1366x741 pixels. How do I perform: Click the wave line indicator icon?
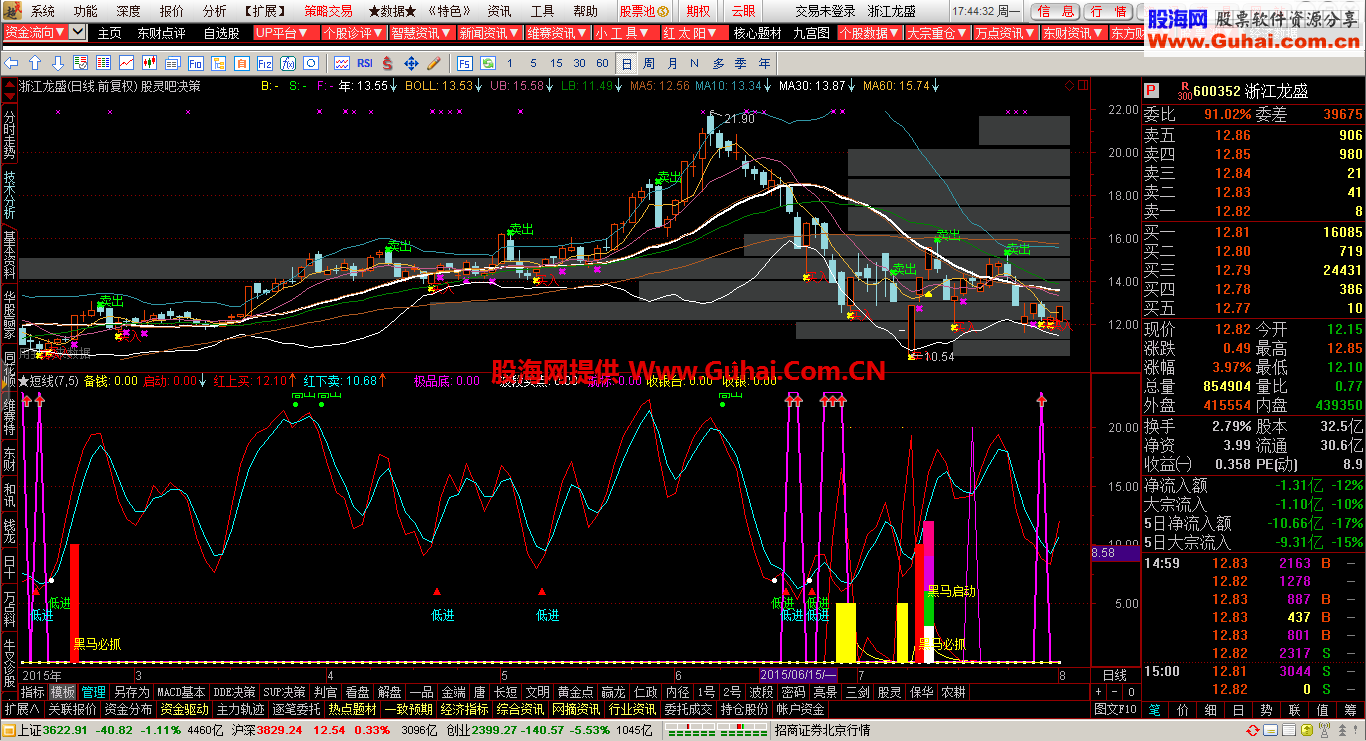(342, 62)
